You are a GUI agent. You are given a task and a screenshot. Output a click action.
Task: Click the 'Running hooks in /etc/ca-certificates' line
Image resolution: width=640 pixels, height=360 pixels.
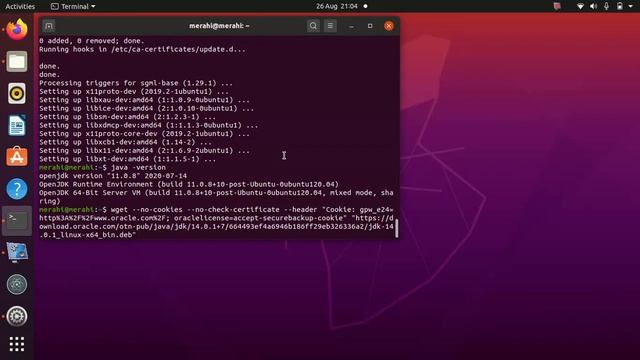[142, 49]
